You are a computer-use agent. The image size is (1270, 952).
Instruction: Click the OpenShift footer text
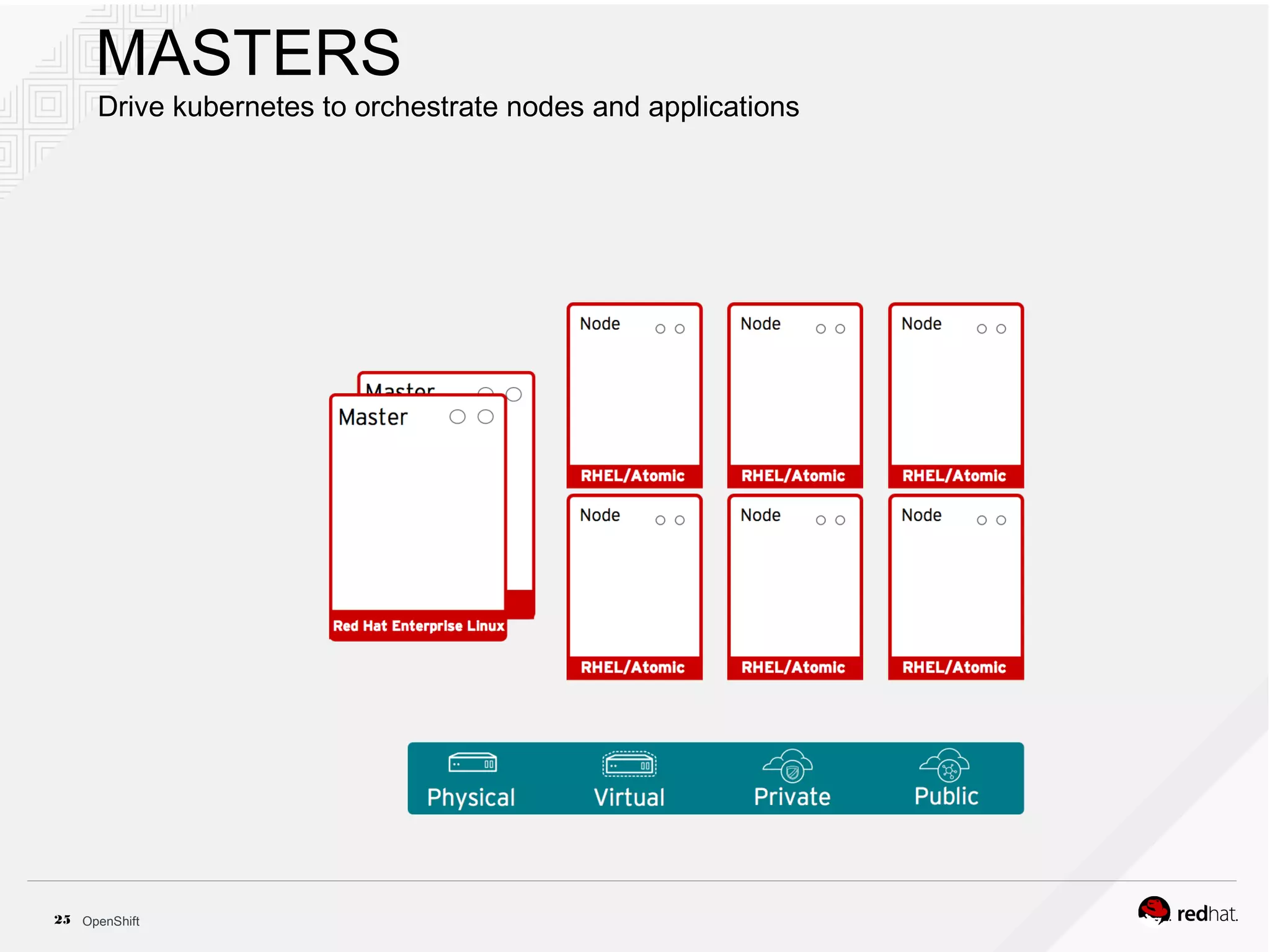click(110, 921)
